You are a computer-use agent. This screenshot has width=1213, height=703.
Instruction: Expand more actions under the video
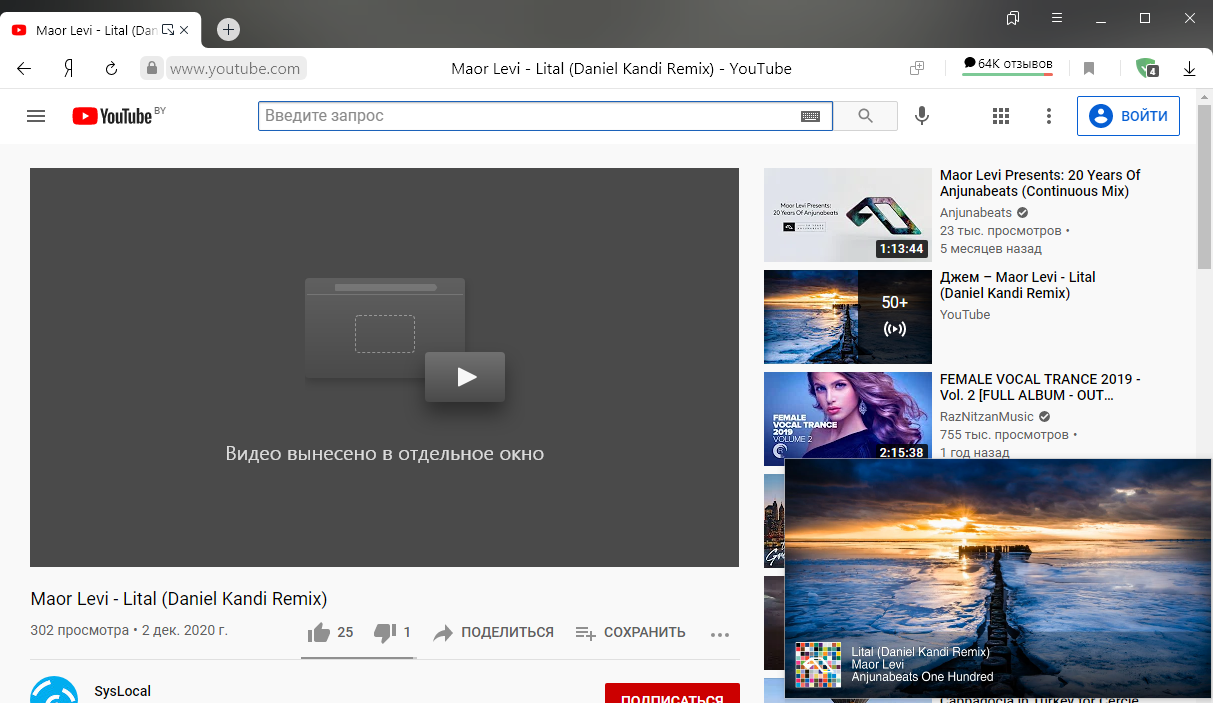point(719,633)
